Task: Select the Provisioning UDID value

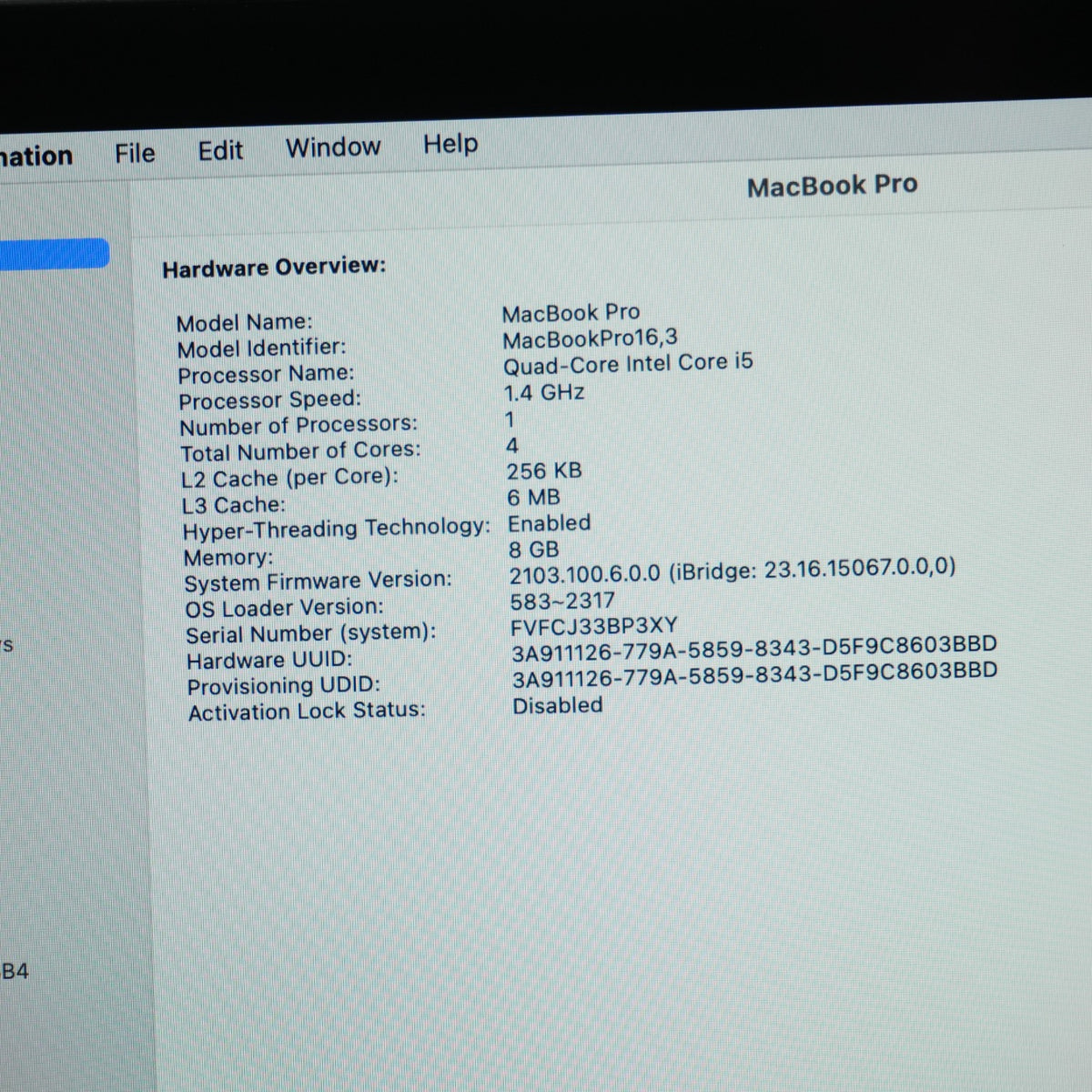Action: [754, 675]
